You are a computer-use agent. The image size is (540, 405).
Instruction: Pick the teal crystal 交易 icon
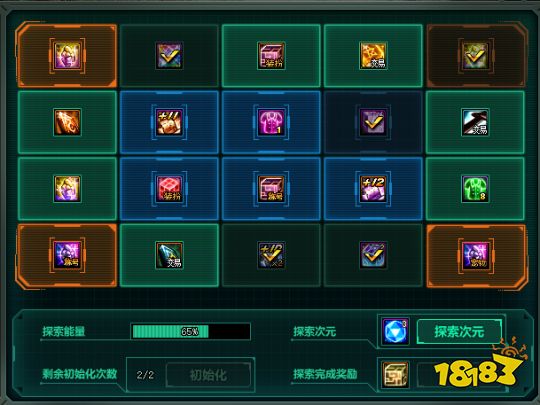click(x=169, y=255)
